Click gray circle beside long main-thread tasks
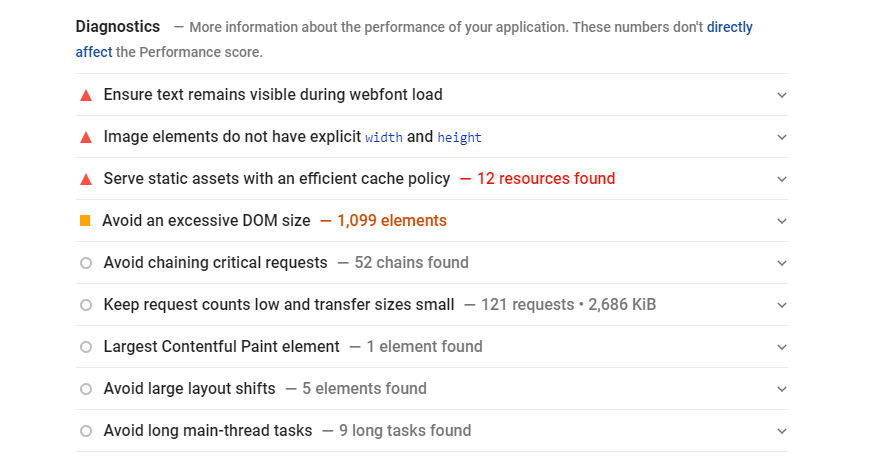The image size is (882, 476). tap(86, 431)
